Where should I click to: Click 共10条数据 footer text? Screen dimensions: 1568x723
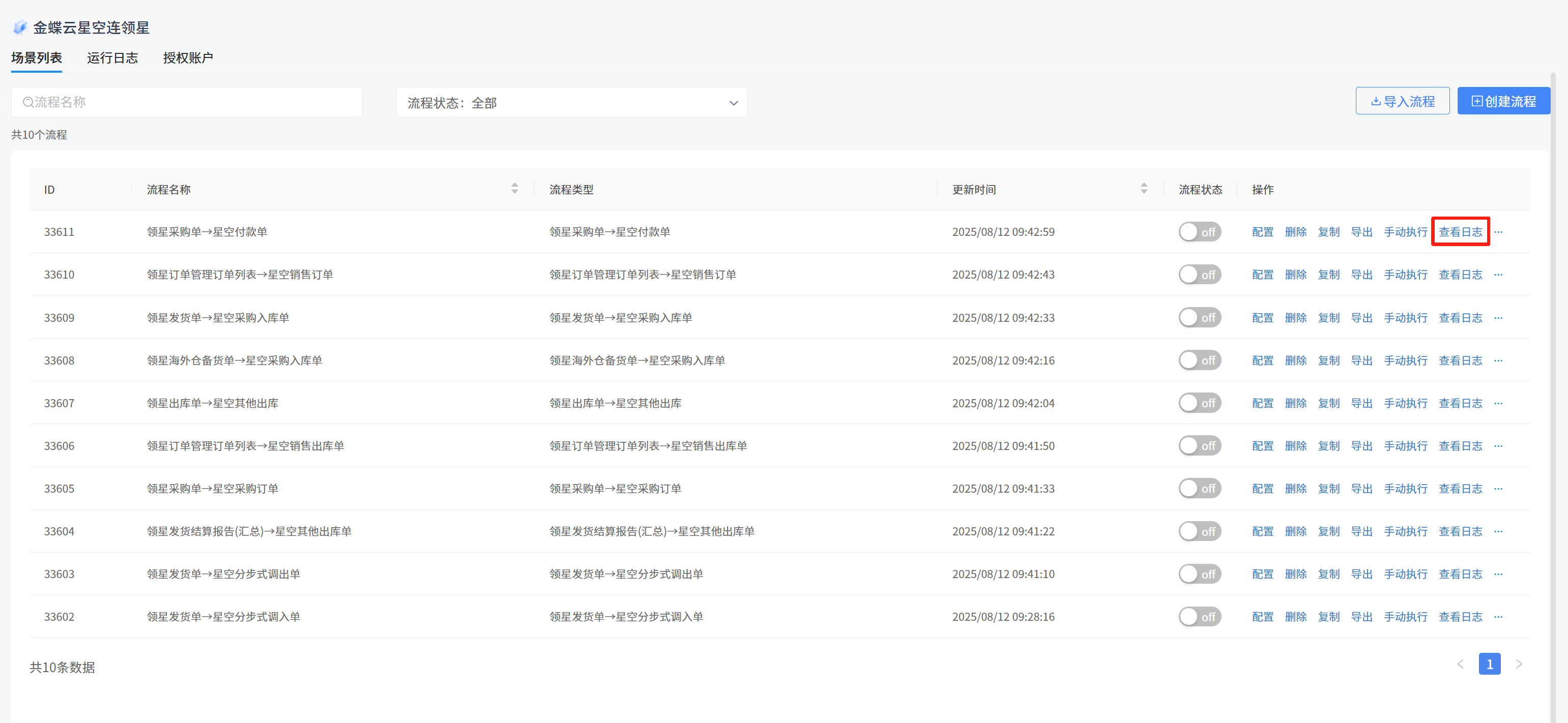point(62,667)
